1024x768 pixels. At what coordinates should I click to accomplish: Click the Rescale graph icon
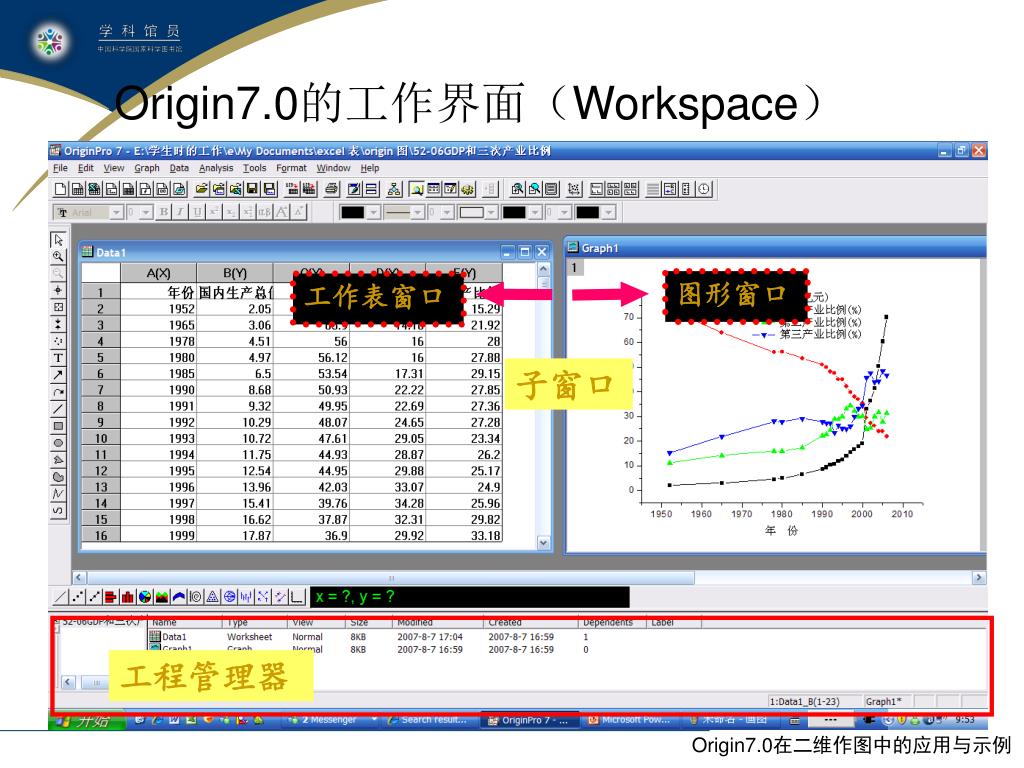(573, 189)
